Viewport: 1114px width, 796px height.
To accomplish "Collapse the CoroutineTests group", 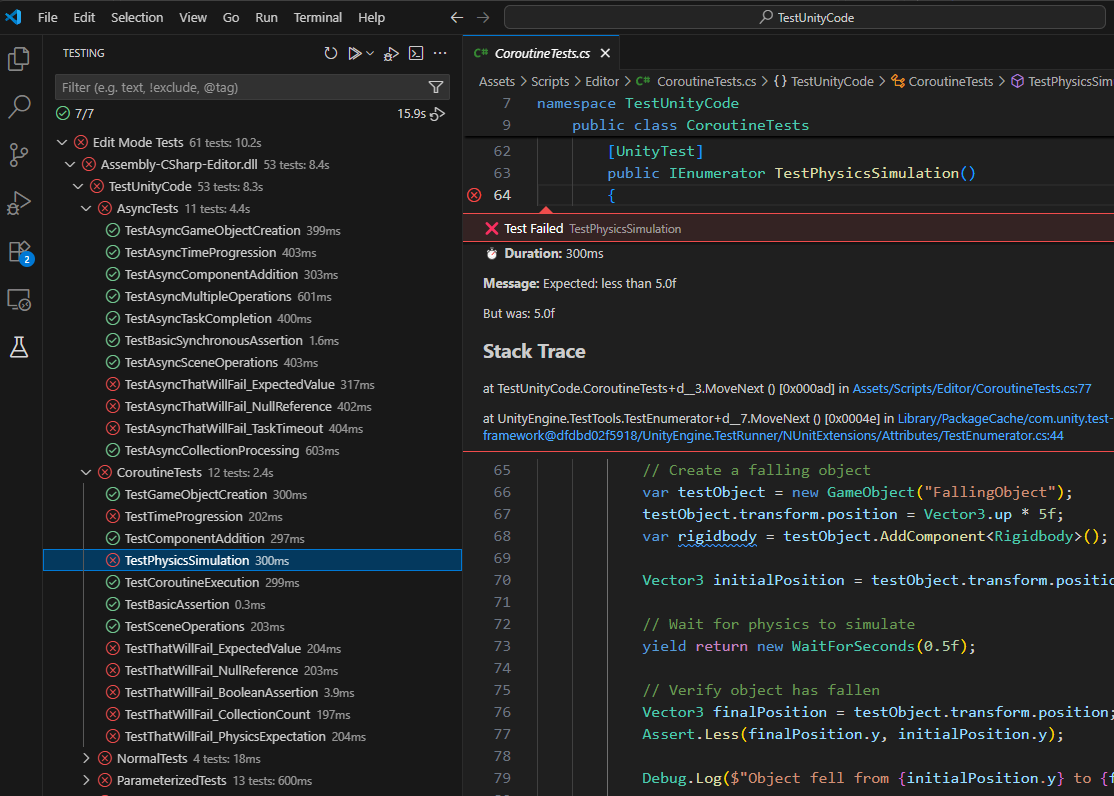I will coord(86,471).
